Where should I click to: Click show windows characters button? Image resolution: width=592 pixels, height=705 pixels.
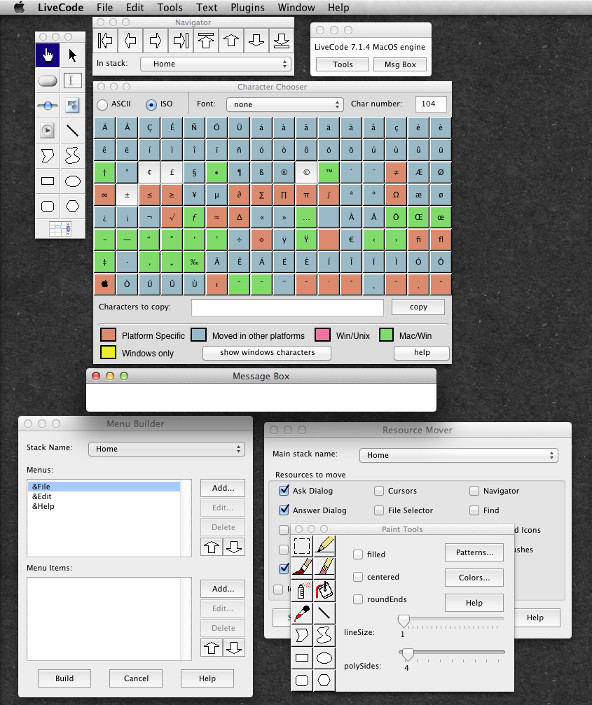click(x=267, y=352)
